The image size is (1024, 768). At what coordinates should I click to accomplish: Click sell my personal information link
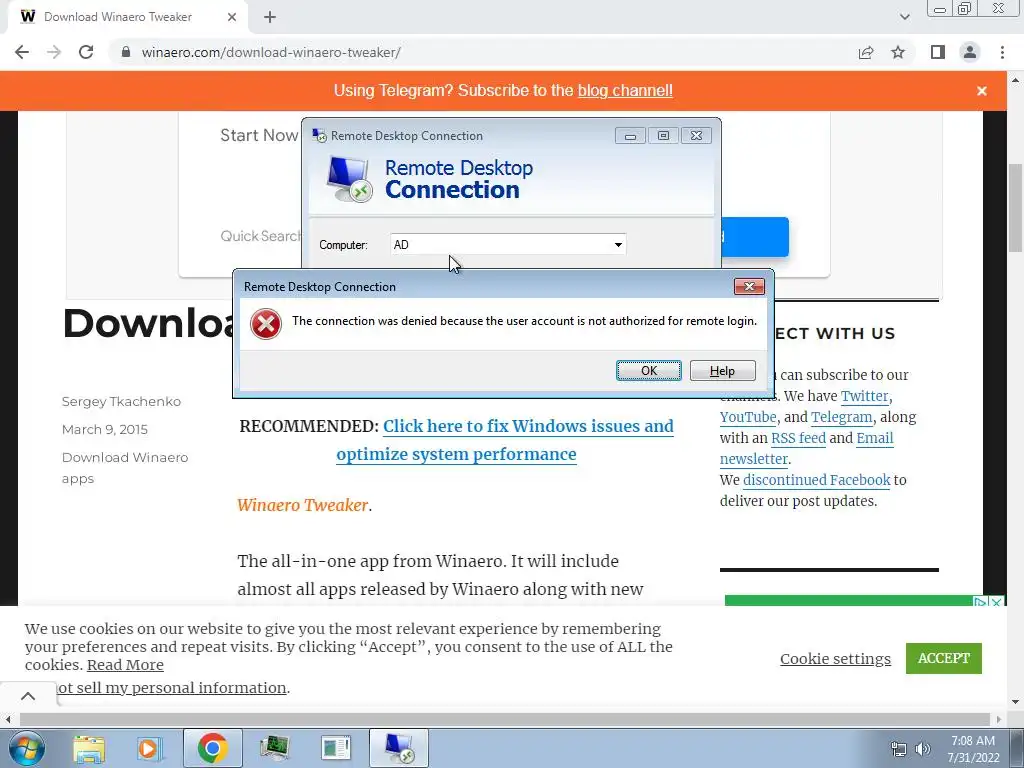point(172,688)
